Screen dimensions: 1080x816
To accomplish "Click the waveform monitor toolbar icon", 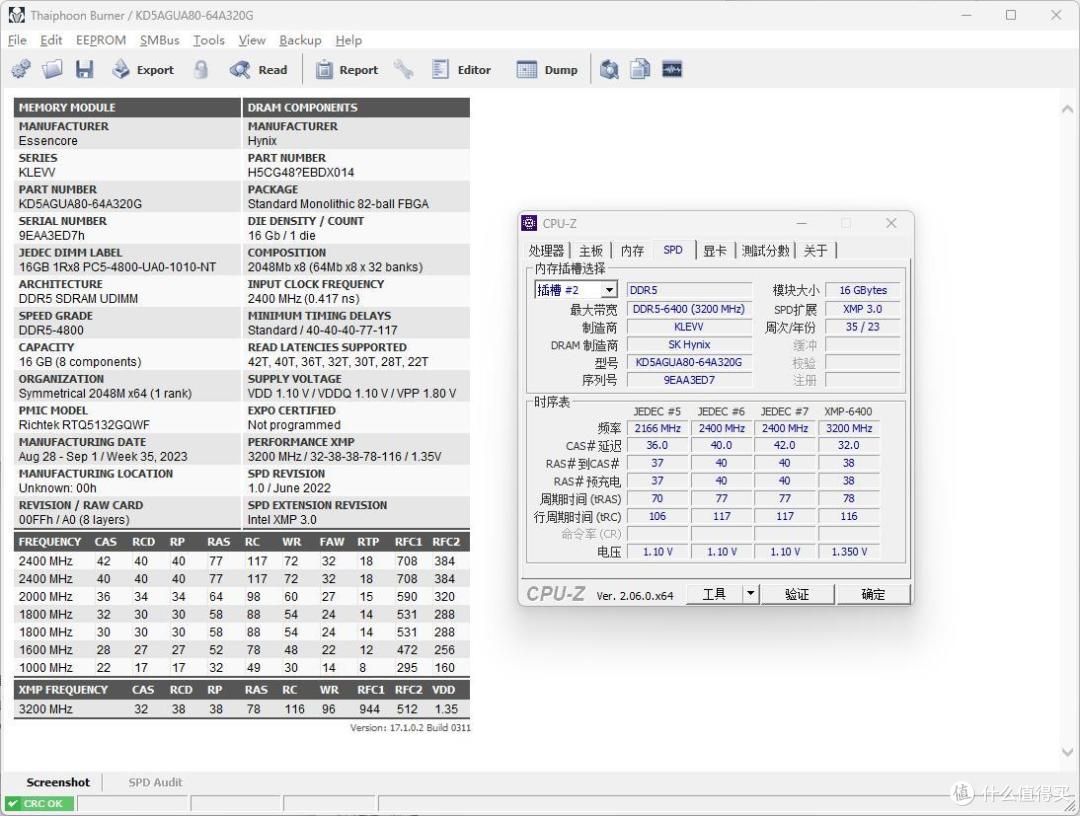I will click(671, 70).
